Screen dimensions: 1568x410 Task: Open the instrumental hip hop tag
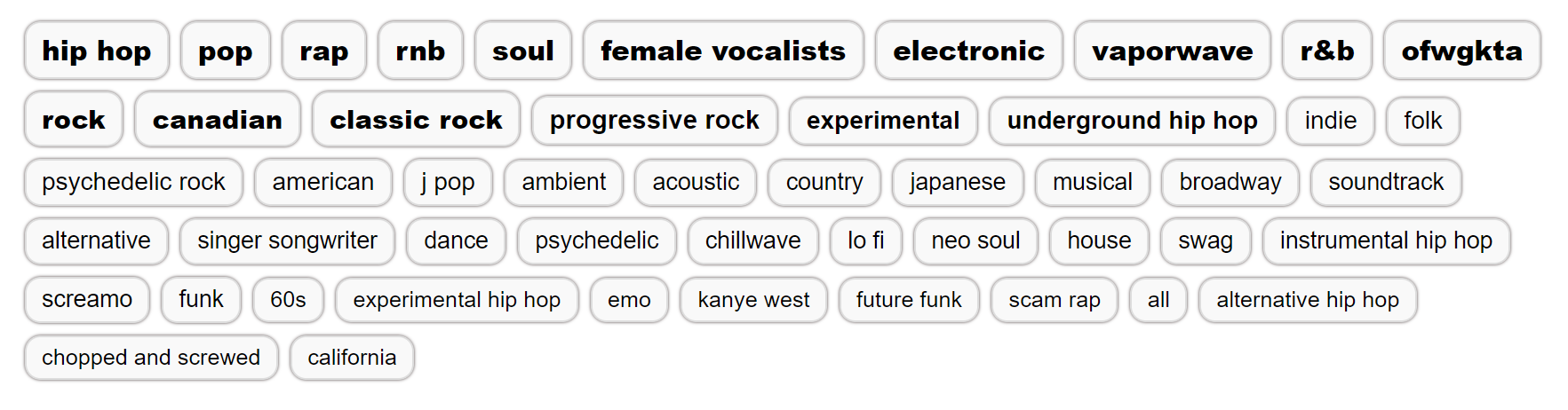(1387, 240)
